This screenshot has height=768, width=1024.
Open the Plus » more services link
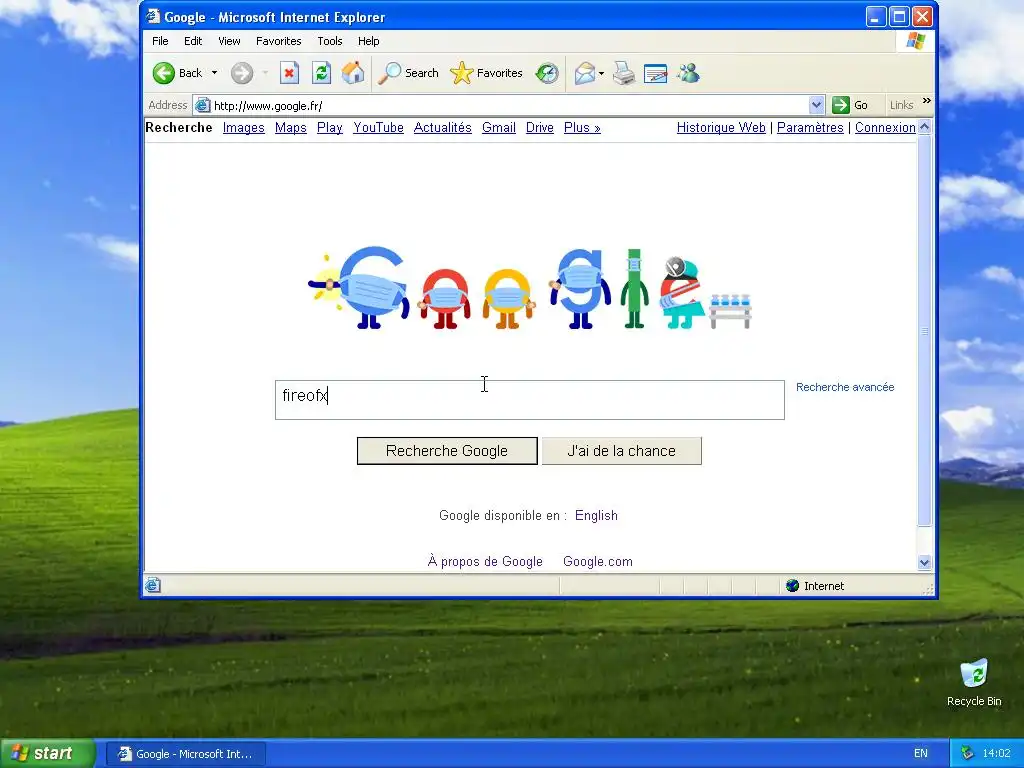point(582,127)
